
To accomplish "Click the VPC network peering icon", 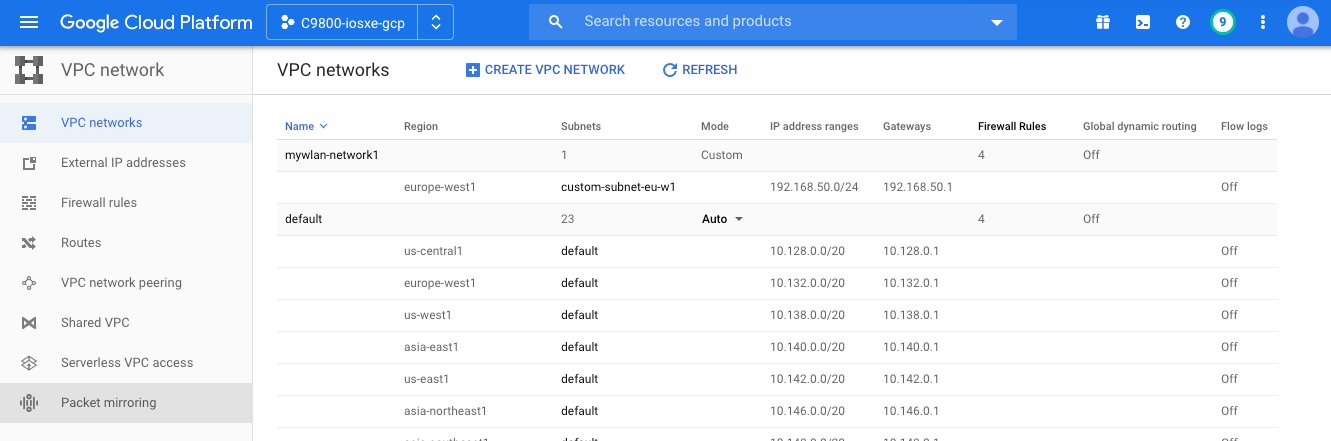I will click(29, 283).
